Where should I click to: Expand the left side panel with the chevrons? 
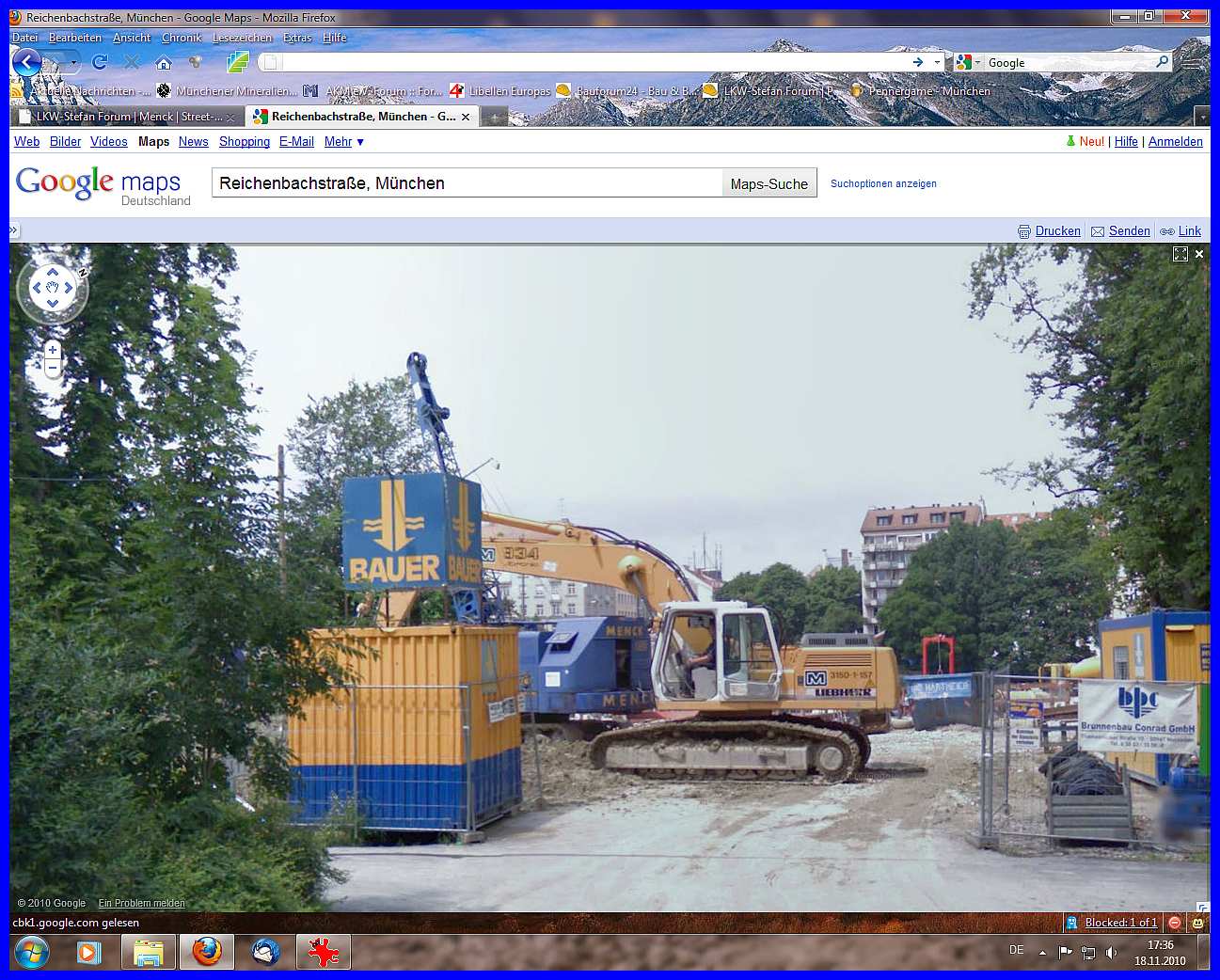pyautogui.click(x=14, y=230)
